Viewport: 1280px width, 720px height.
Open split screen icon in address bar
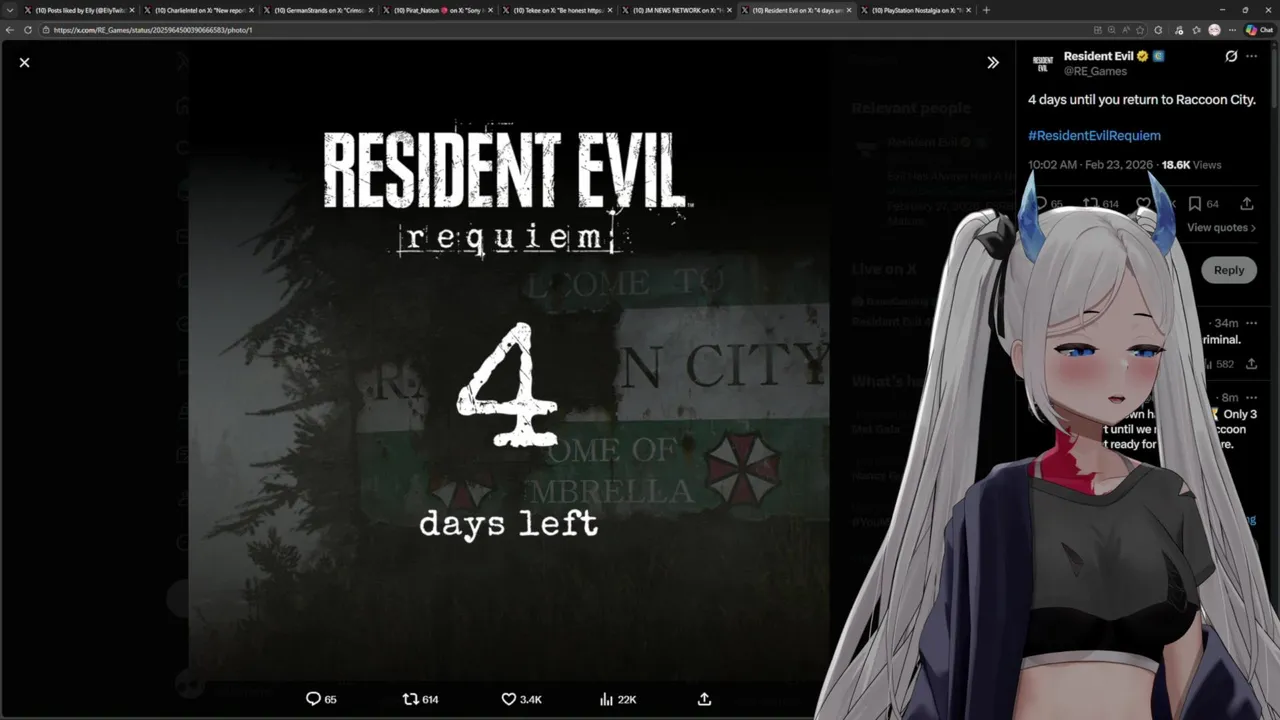[x=1097, y=30]
